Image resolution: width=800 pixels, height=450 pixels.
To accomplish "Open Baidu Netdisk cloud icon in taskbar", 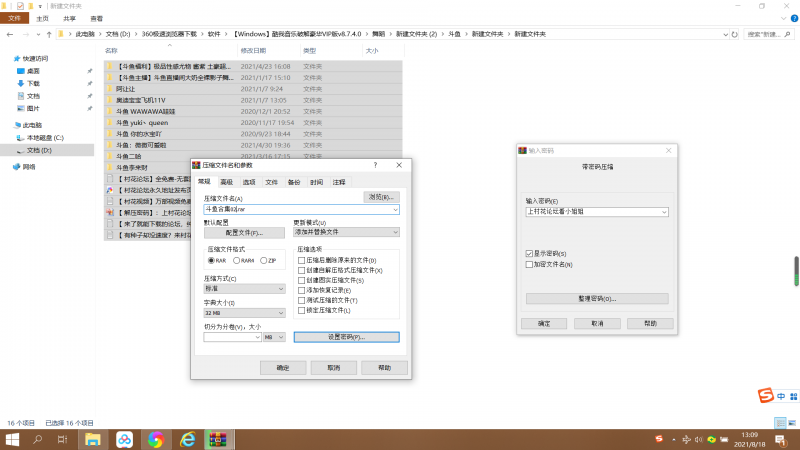I will pyautogui.click(x=124, y=439).
